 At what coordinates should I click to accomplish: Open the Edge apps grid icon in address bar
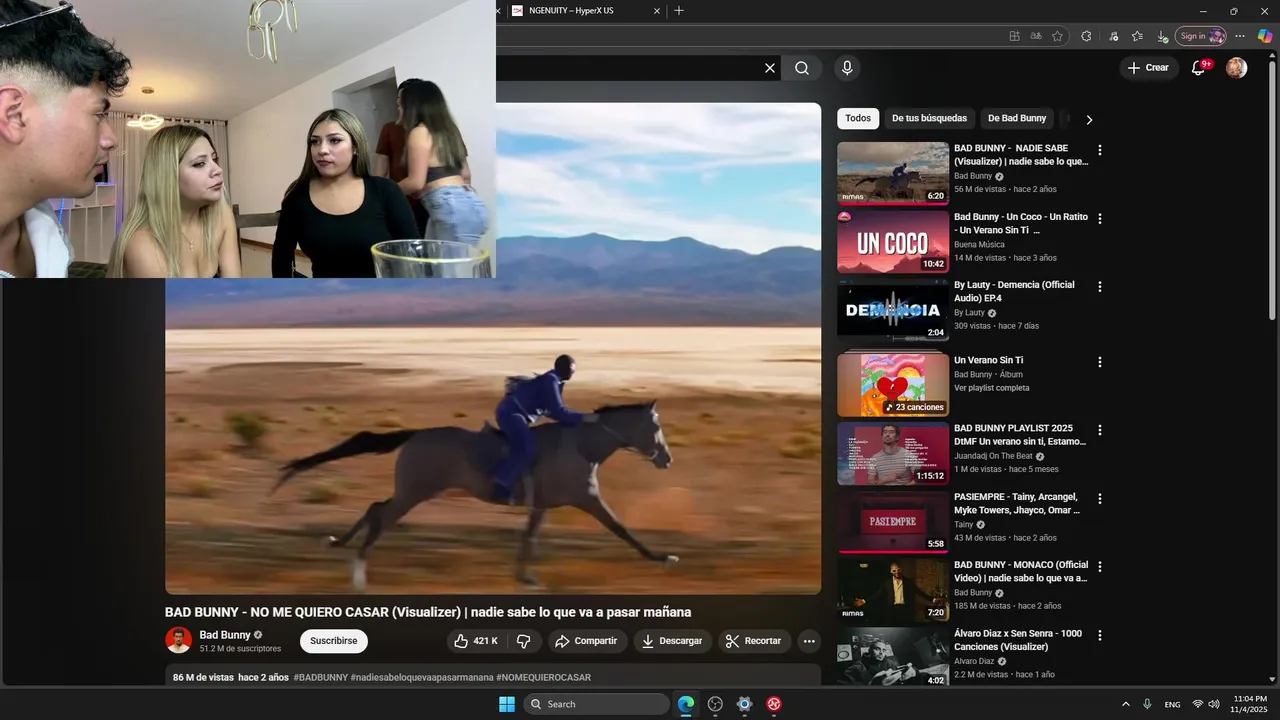coord(1014,36)
